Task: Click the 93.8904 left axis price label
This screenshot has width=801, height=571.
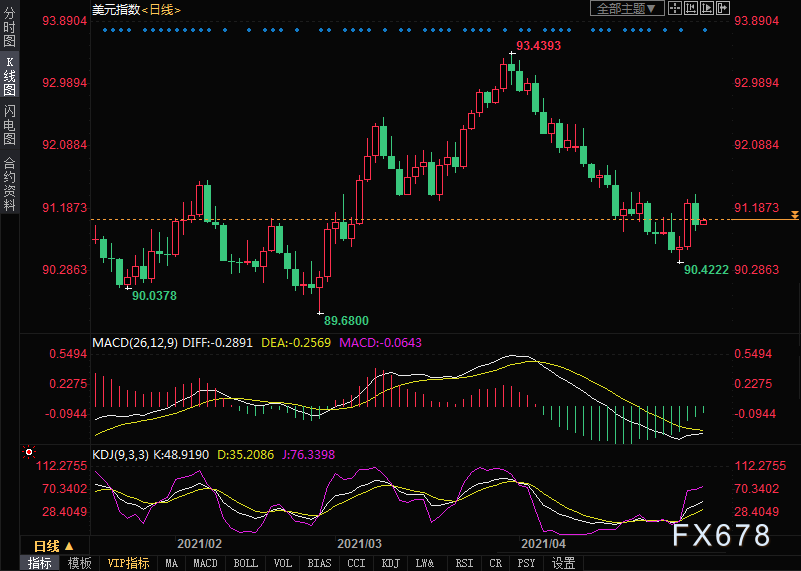Action: click(64, 21)
